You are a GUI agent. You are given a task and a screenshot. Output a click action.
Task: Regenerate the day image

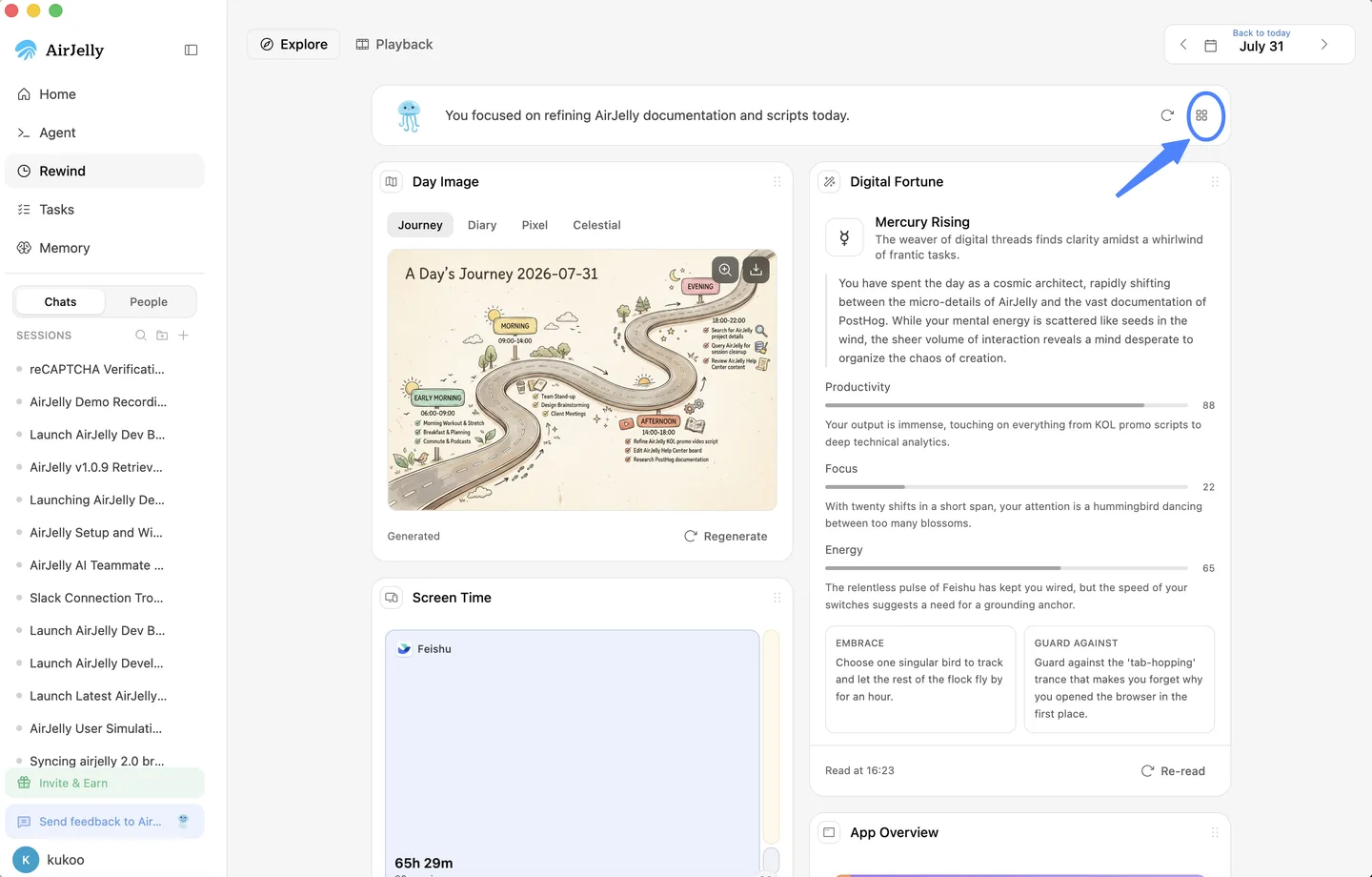click(x=726, y=537)
